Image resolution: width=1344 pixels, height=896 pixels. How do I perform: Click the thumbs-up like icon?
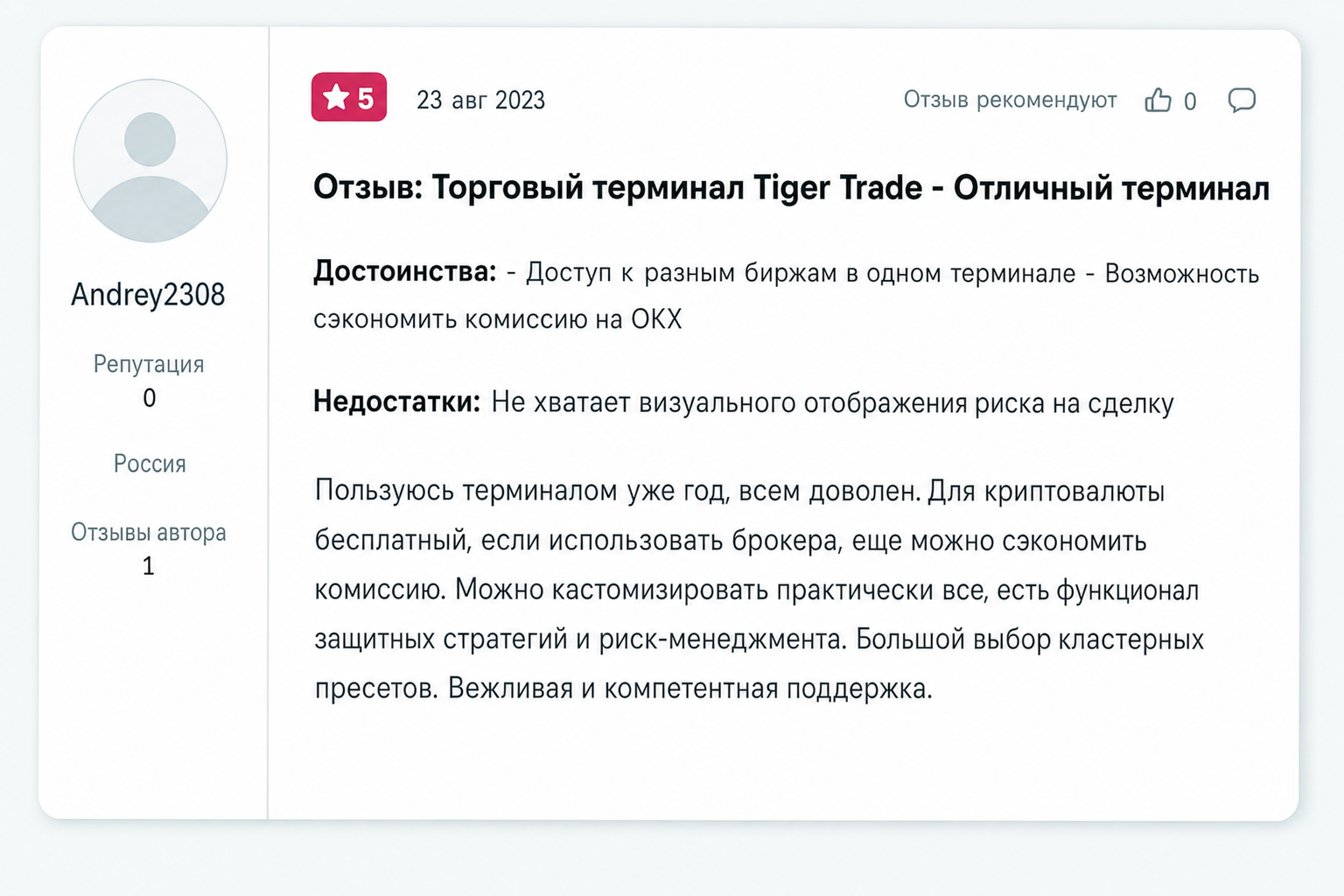1158,100
